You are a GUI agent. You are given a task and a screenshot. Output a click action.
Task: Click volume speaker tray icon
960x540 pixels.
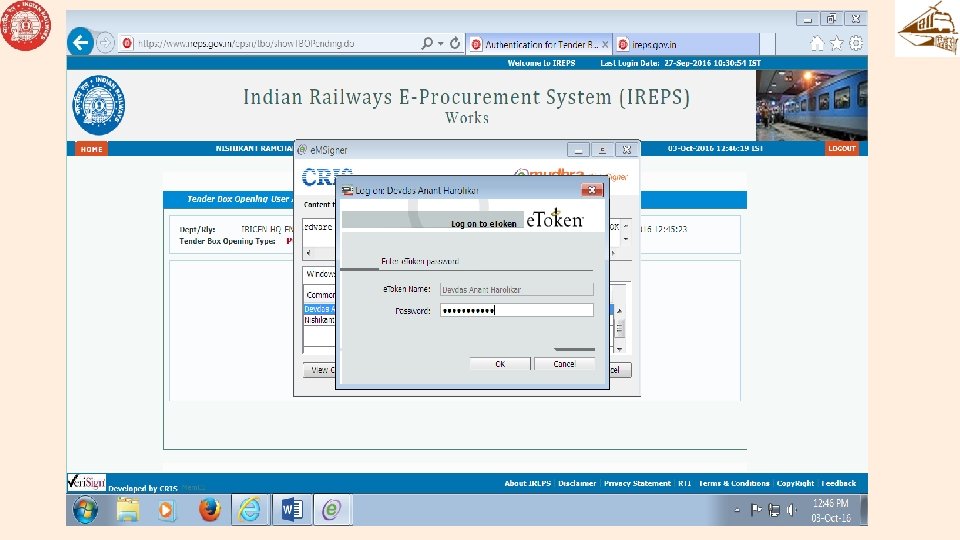click(x=792, y=510)
